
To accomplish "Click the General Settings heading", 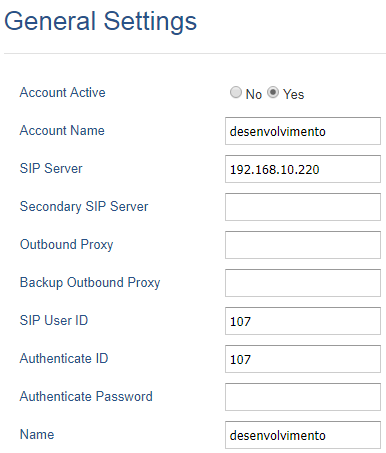I will (100, 22).
